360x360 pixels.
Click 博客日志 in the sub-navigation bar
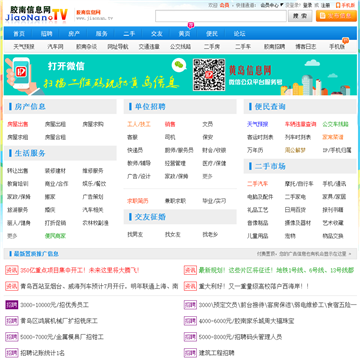pyautogui.click(x=306, y=47)
